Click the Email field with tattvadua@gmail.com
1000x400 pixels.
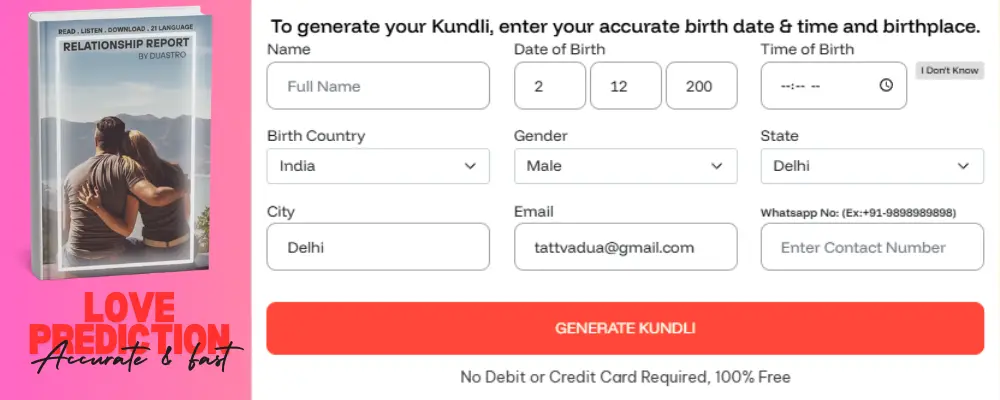625,247
